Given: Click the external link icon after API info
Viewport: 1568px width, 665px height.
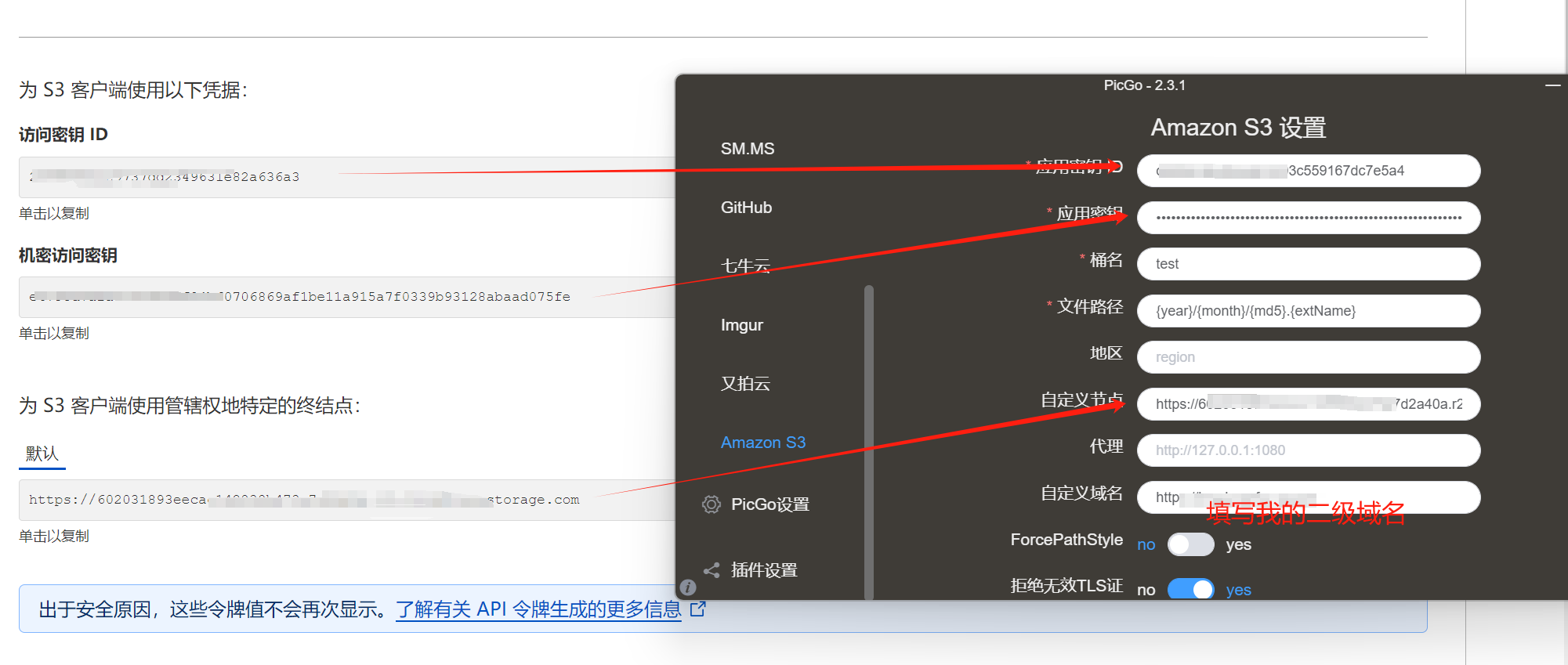Looking at the screenshot, I should (x=698, y=609).
